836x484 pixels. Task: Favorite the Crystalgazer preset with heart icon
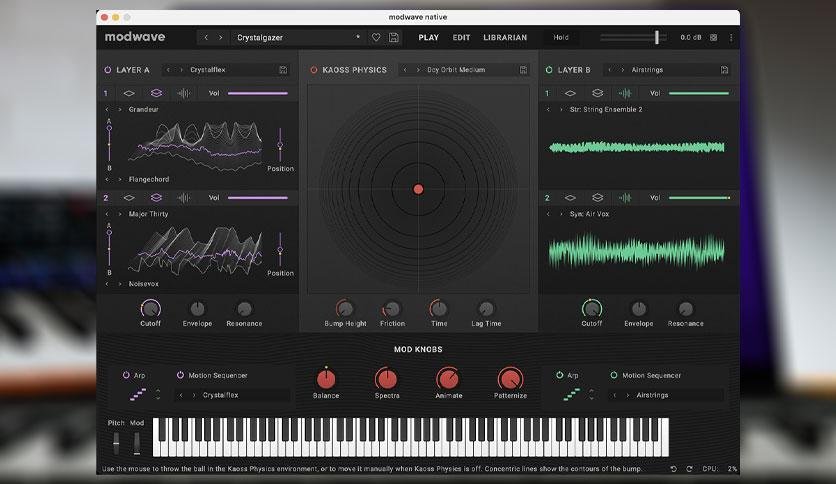pyautogui.click(x=376, y=37)
